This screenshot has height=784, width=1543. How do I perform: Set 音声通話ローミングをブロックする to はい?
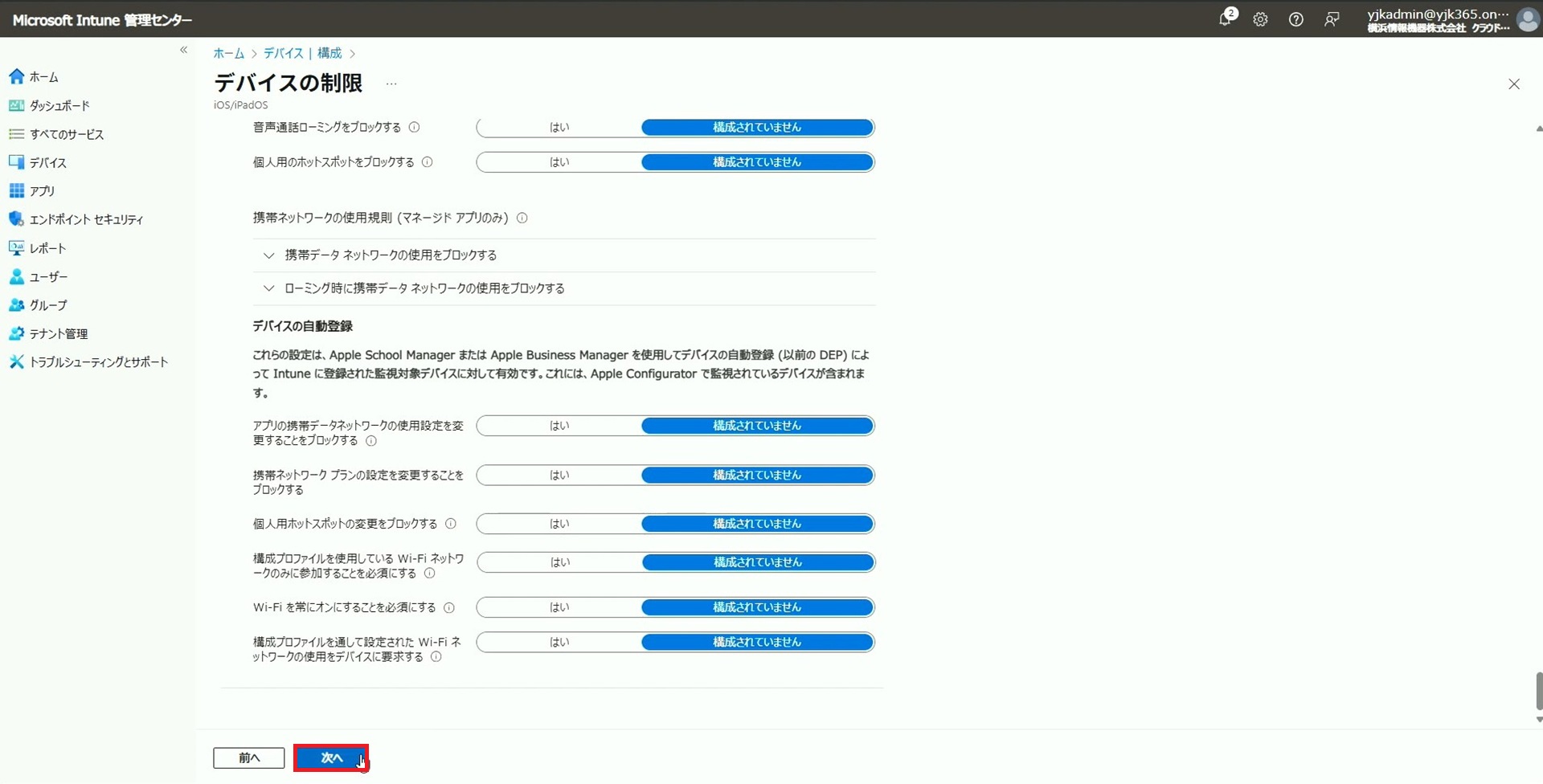point(559,127)
